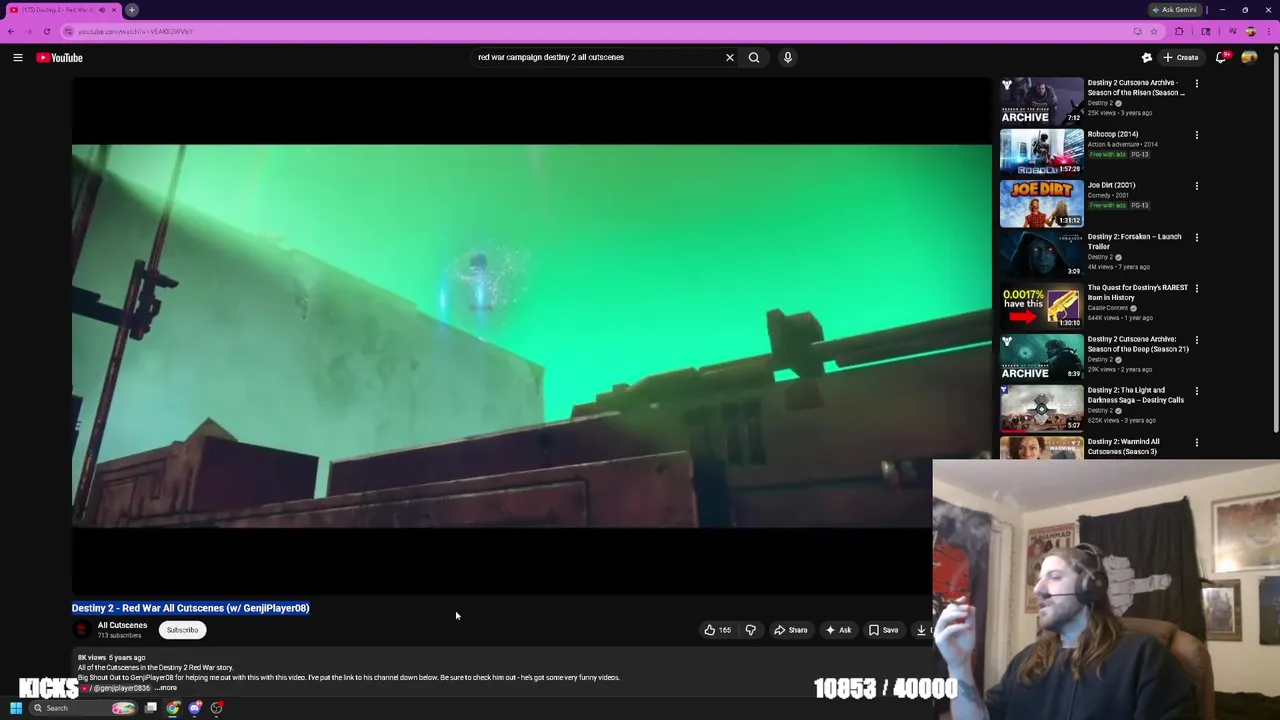Open the @genjiplayer0836 channel link
Screen dimensions: 1280x720
coord(121,688)
